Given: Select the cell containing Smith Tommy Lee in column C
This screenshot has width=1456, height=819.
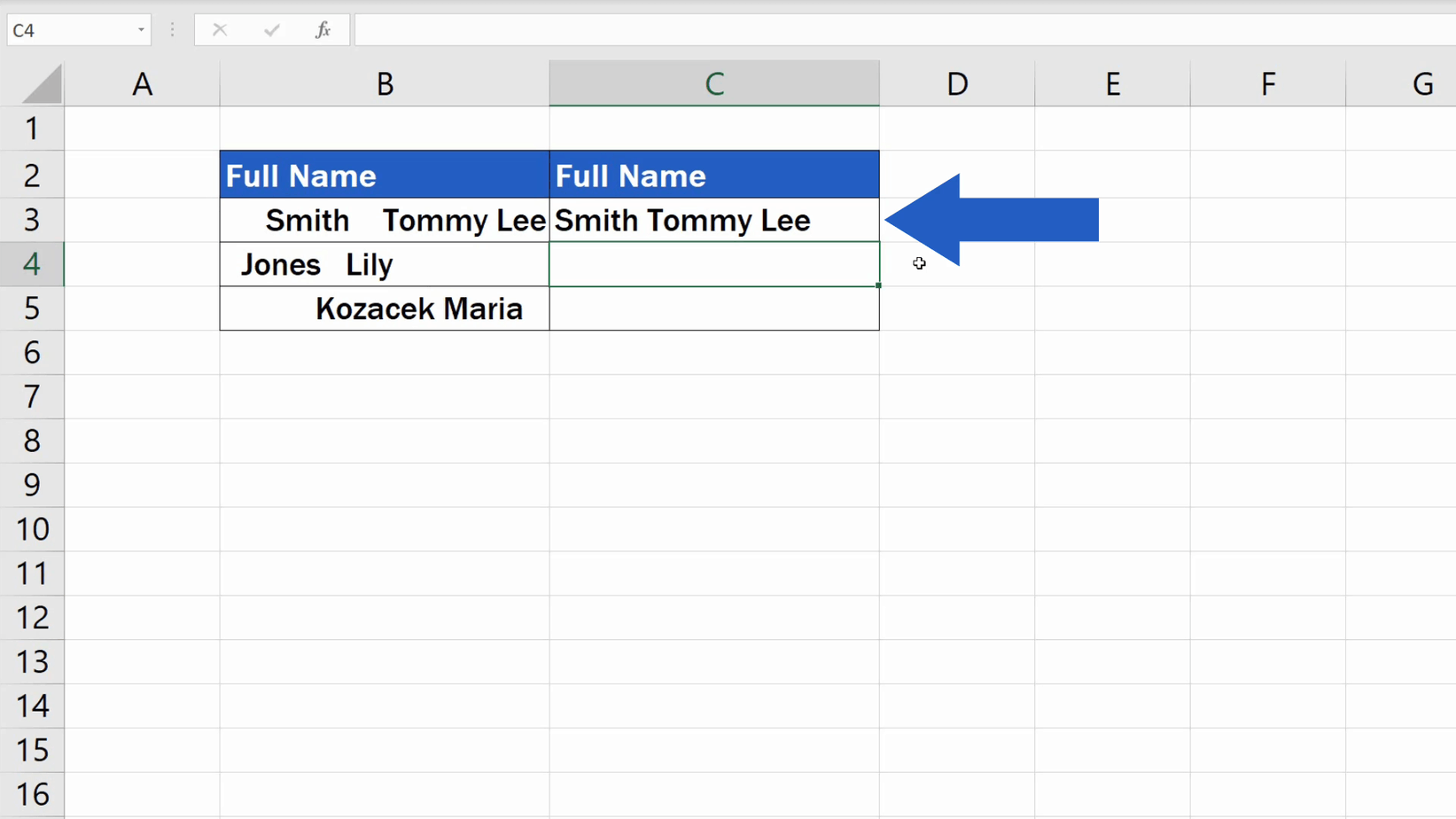Looking at the screenshot, I should point(713,220).
